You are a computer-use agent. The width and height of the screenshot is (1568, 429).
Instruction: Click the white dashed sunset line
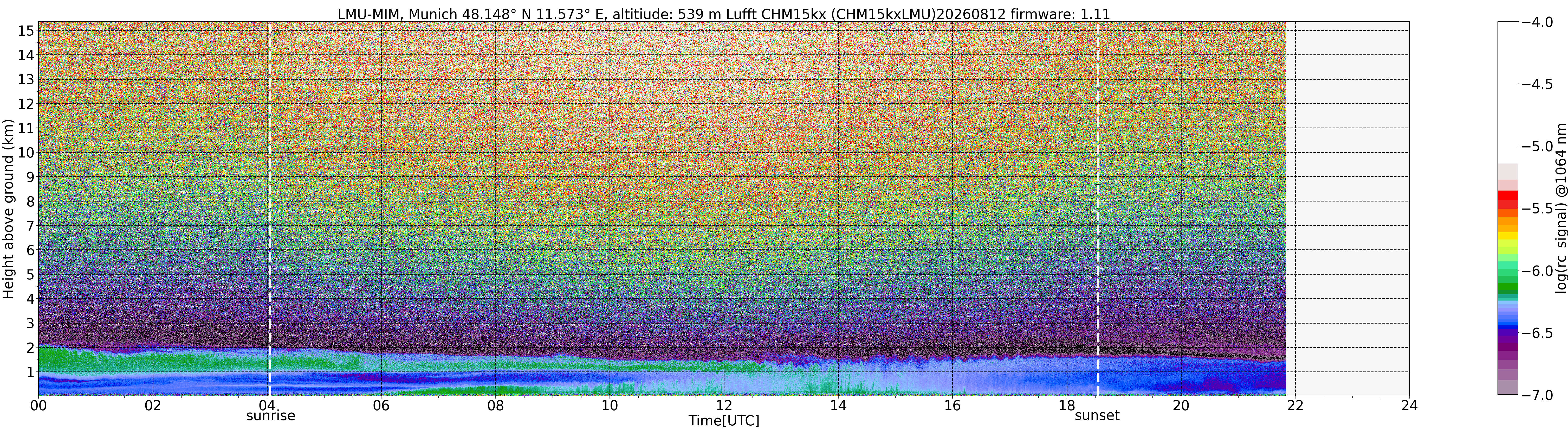coord(1098,209)
